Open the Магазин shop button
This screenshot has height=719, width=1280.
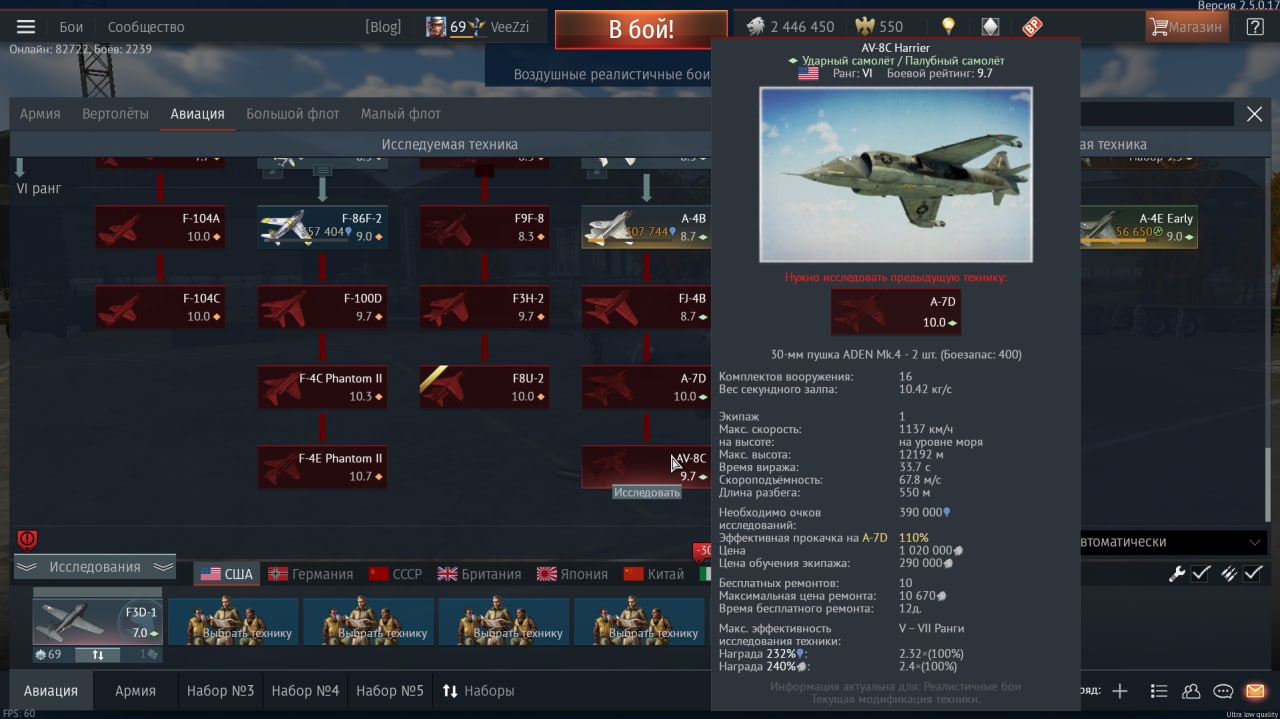pyautogui.click(x=1187, y=27)
